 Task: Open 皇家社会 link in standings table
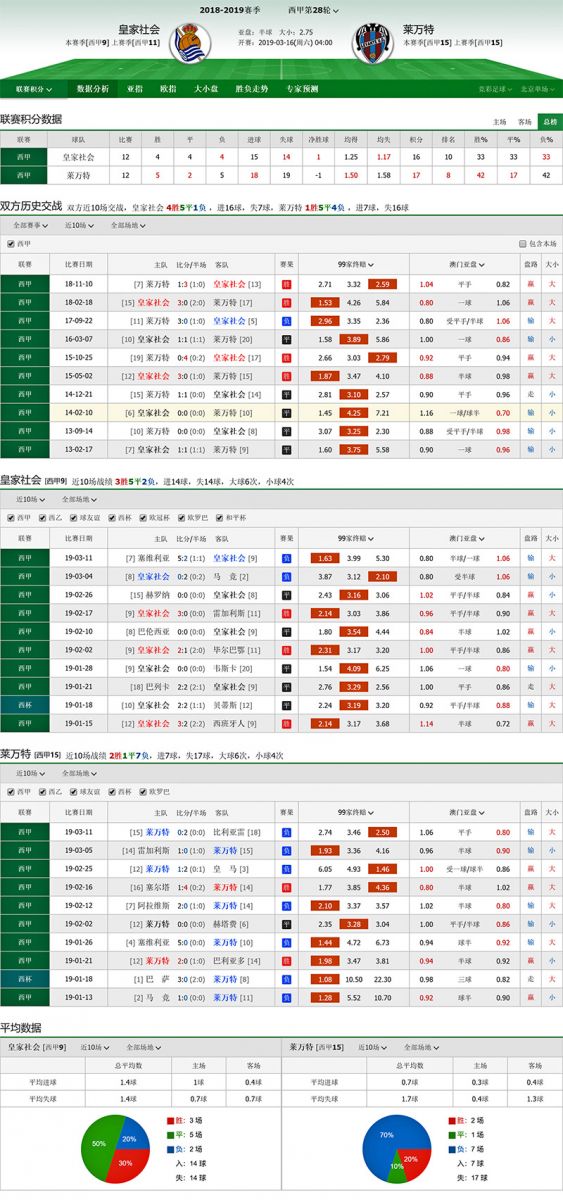coord(79,157)
